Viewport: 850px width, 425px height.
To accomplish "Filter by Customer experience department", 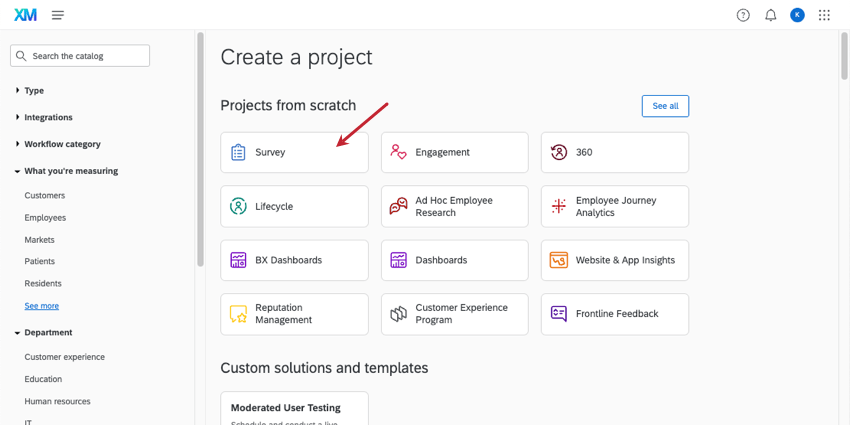I will (64, 357).
